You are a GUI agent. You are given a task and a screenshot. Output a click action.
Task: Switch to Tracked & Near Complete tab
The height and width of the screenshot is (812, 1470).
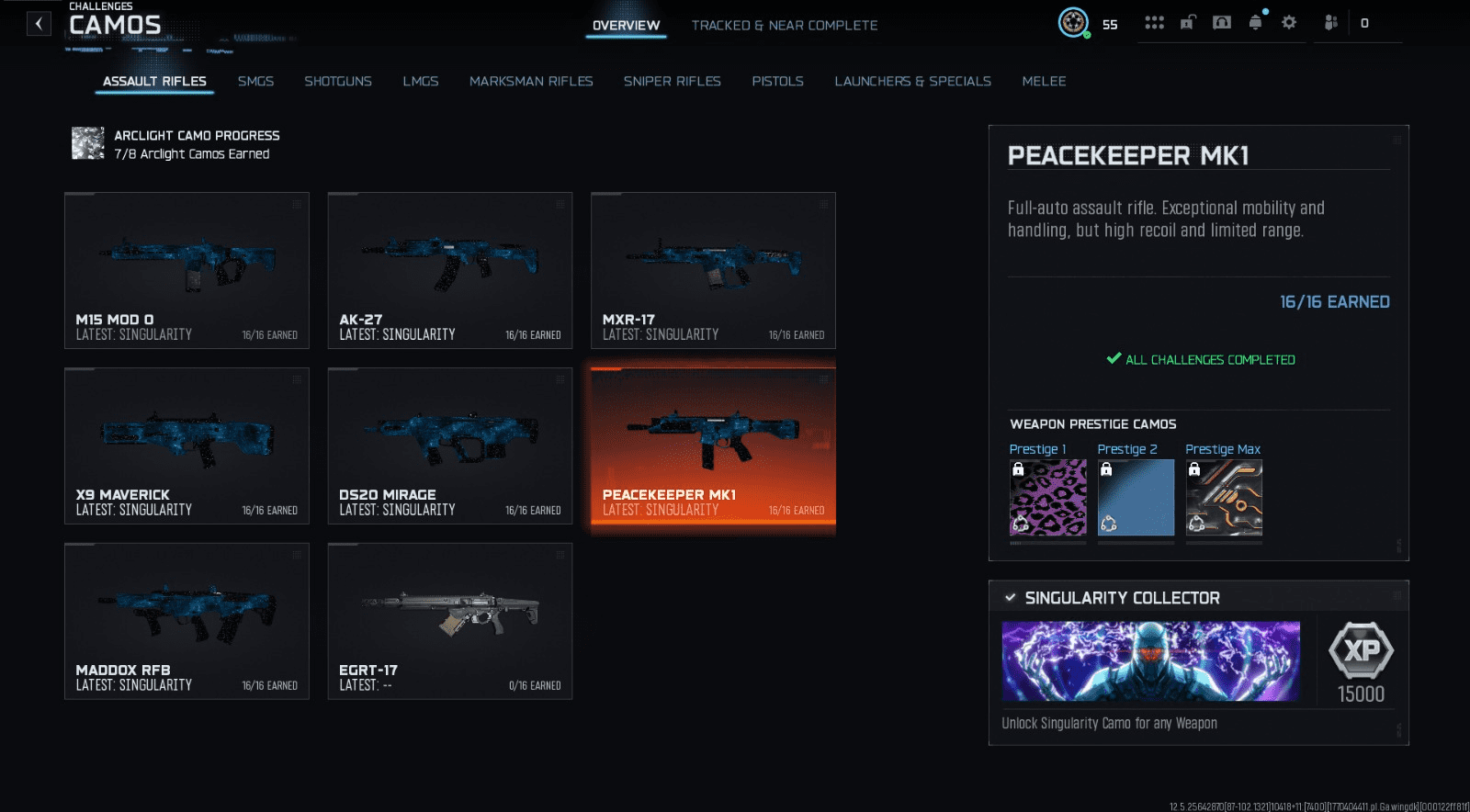[785, 26]
